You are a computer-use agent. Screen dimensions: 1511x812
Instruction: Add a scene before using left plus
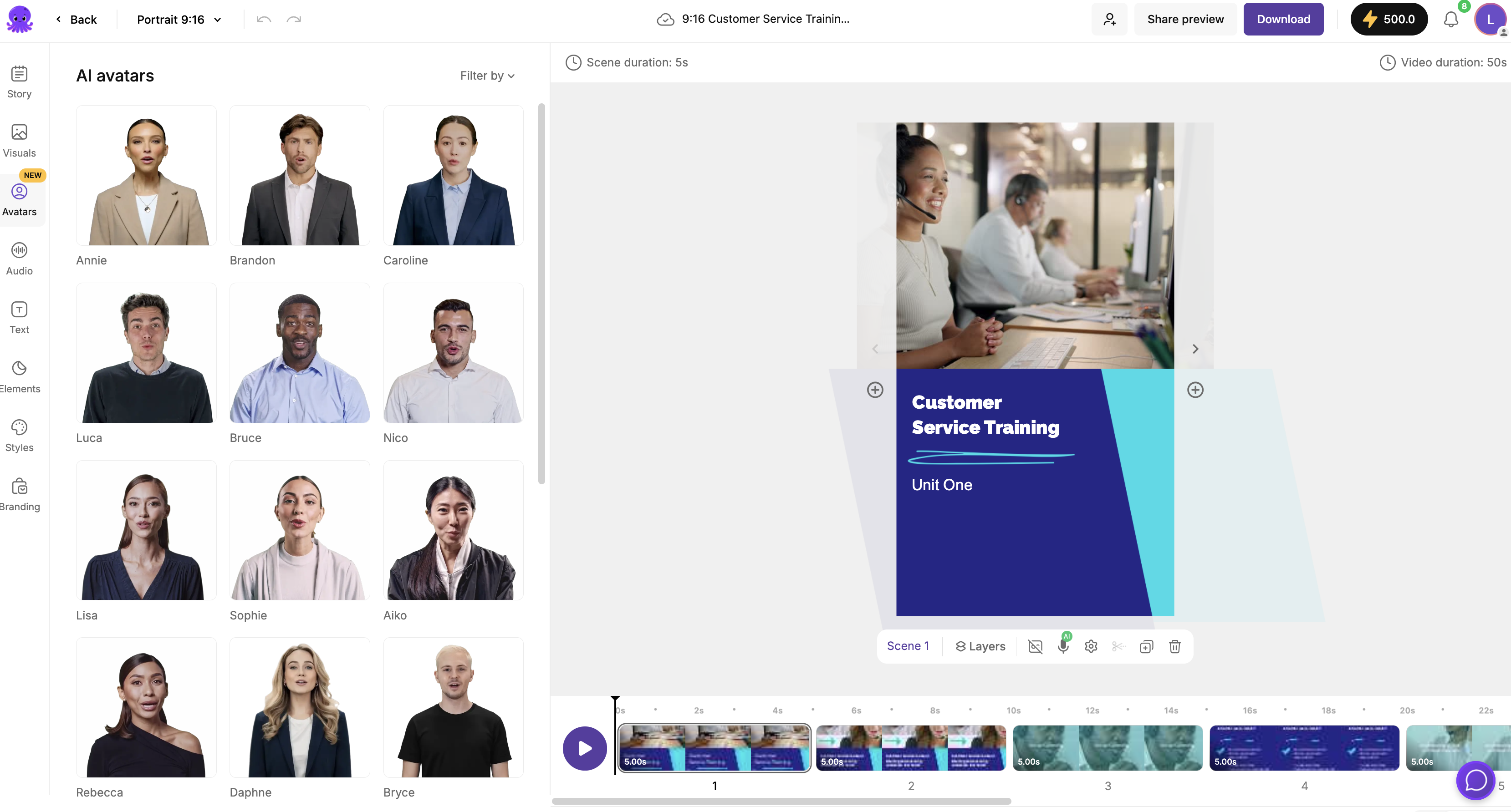tap(875, 390)
